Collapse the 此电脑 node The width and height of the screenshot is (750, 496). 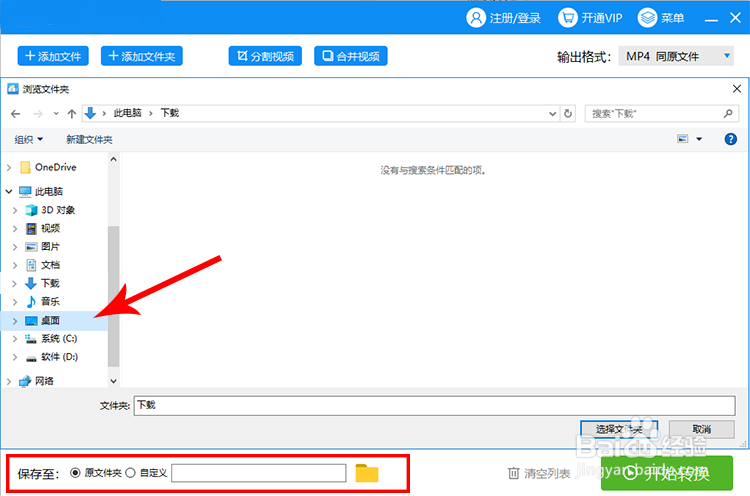coord(9,191)
